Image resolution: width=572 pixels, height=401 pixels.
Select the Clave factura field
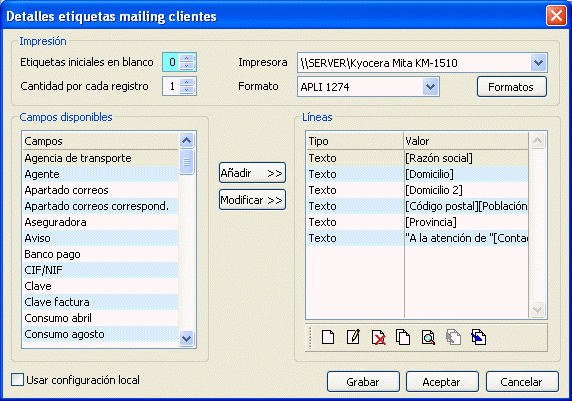click(x=101, y=302)
